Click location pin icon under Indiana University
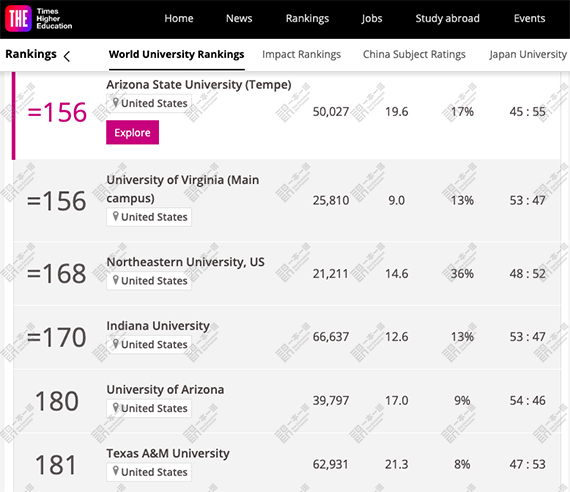The image size is (570, 492). point(116,344)
